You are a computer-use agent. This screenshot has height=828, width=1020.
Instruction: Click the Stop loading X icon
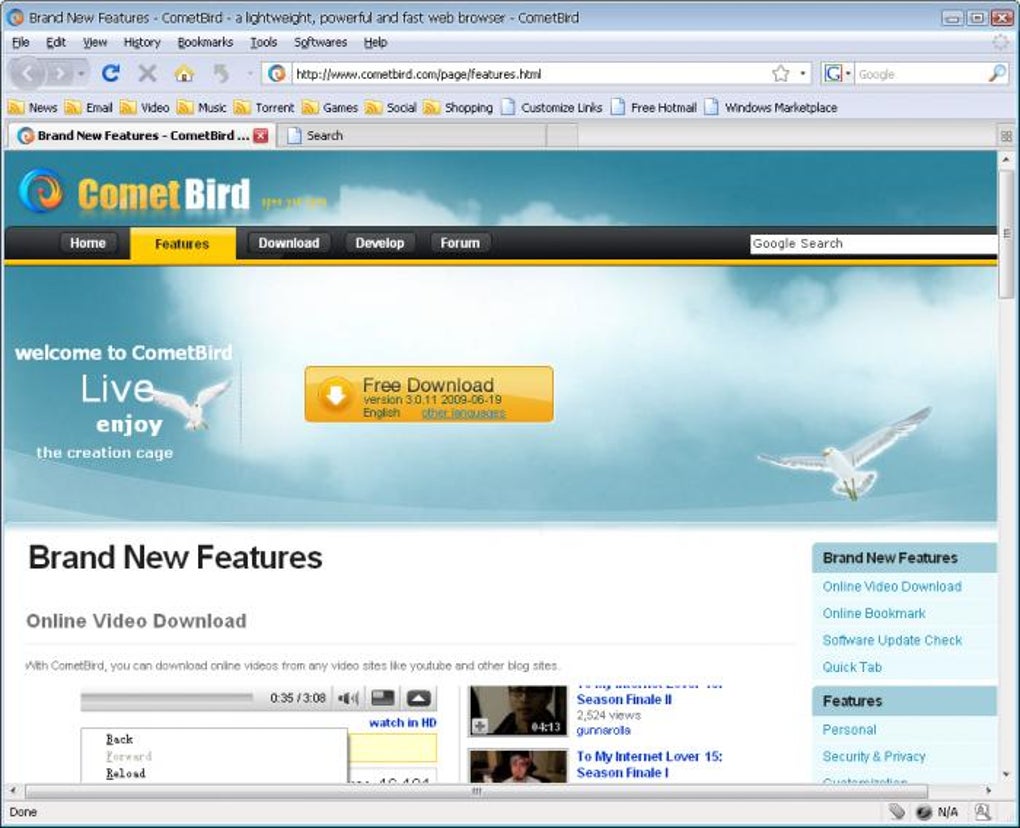click(148, 73)
